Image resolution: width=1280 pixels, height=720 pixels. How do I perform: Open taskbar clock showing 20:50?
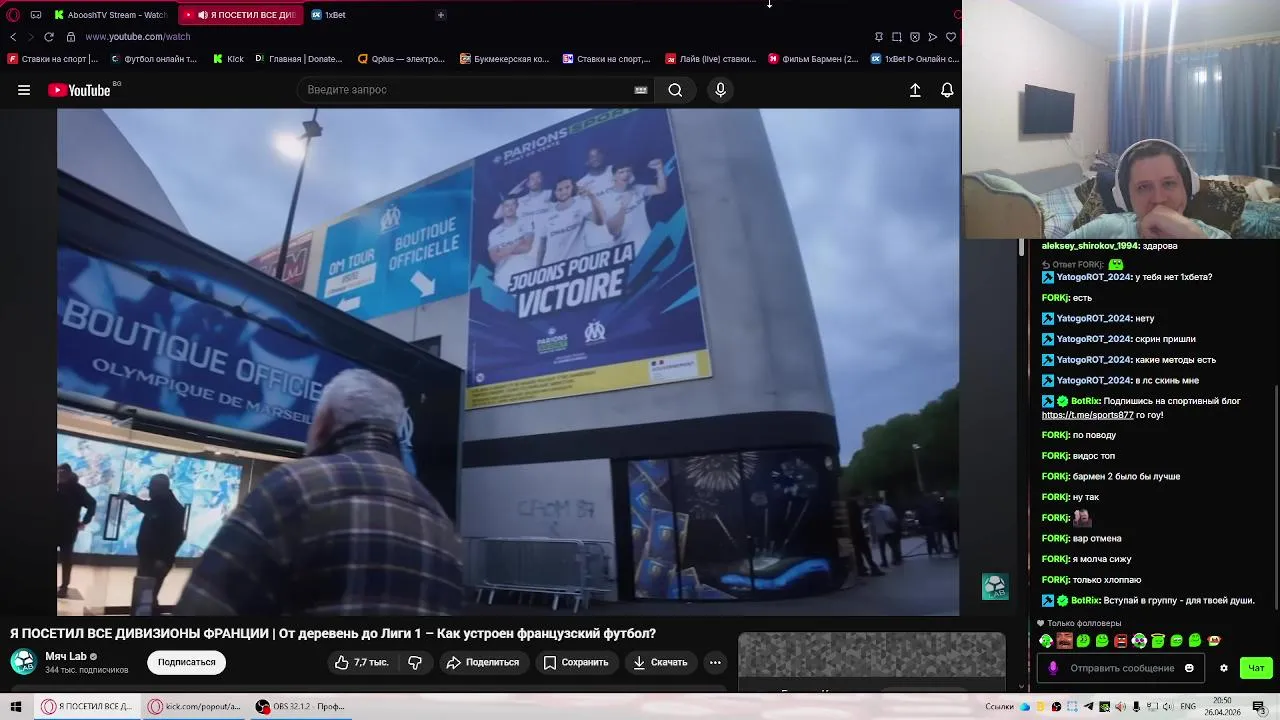click(1222, 706)
